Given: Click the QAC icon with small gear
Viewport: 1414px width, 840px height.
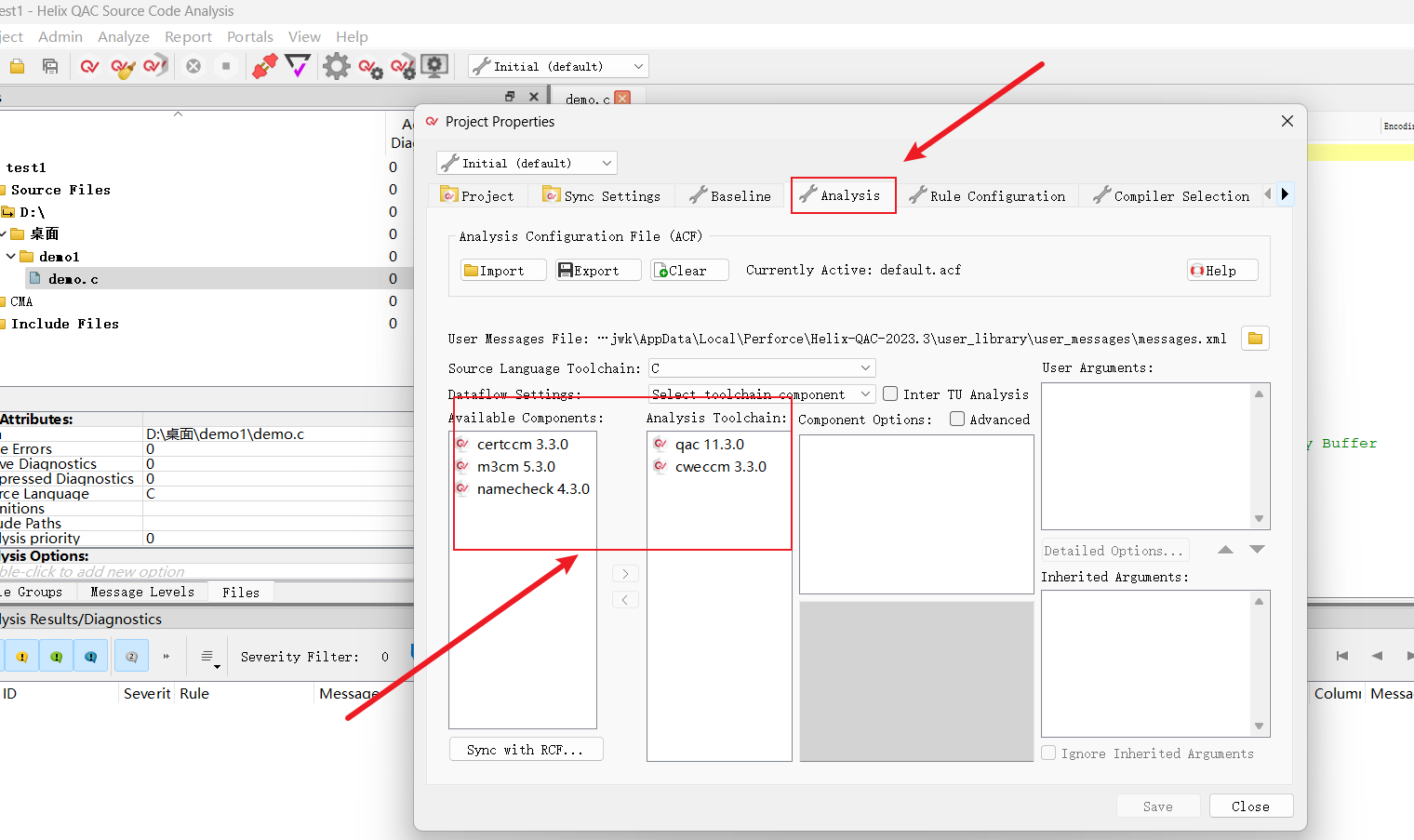Looking at the screenshot, I should point(370,67).
